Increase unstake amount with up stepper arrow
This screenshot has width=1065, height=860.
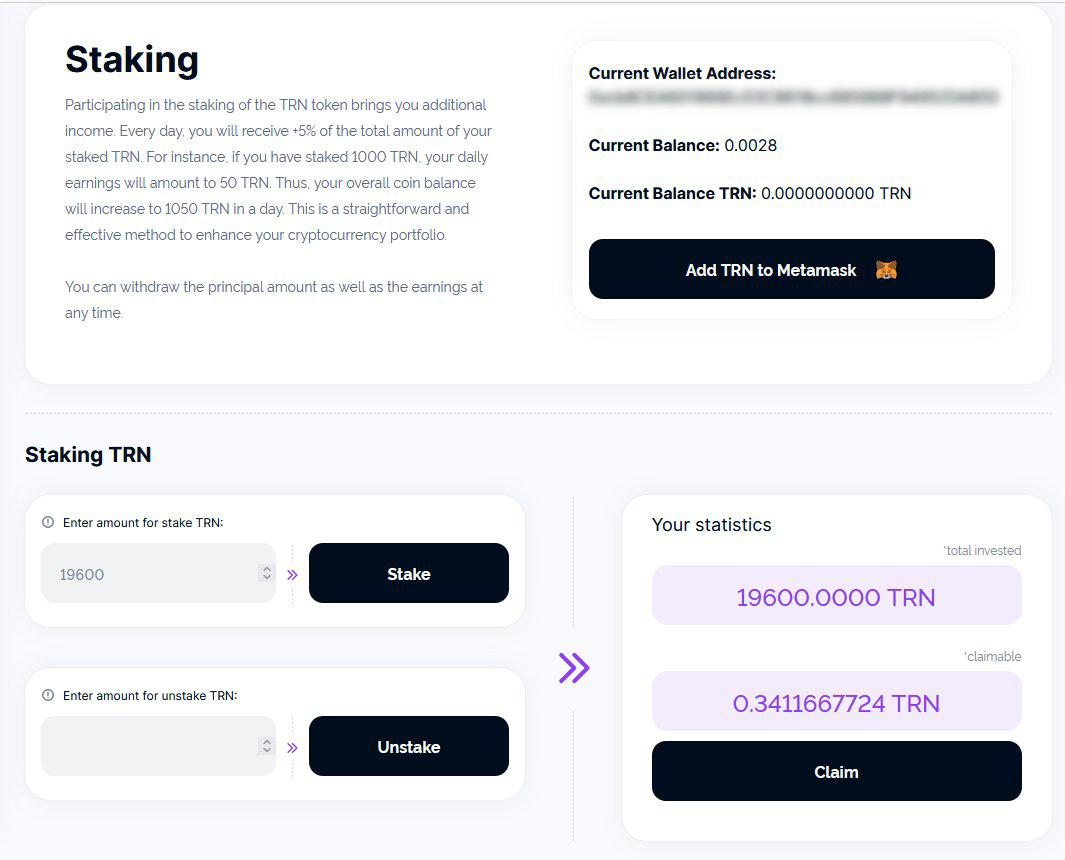[266, 742]
